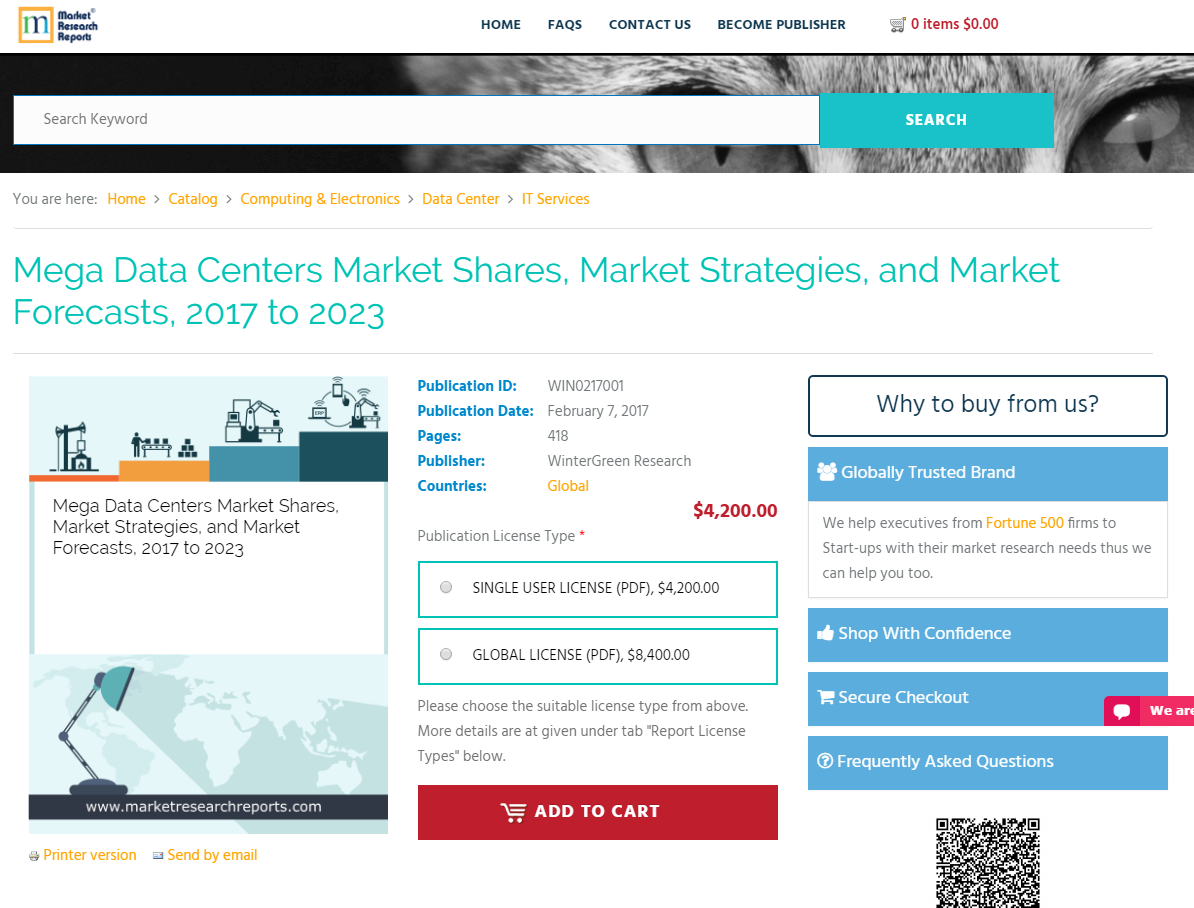Click the email icon next to Send by email

point(157,855)
